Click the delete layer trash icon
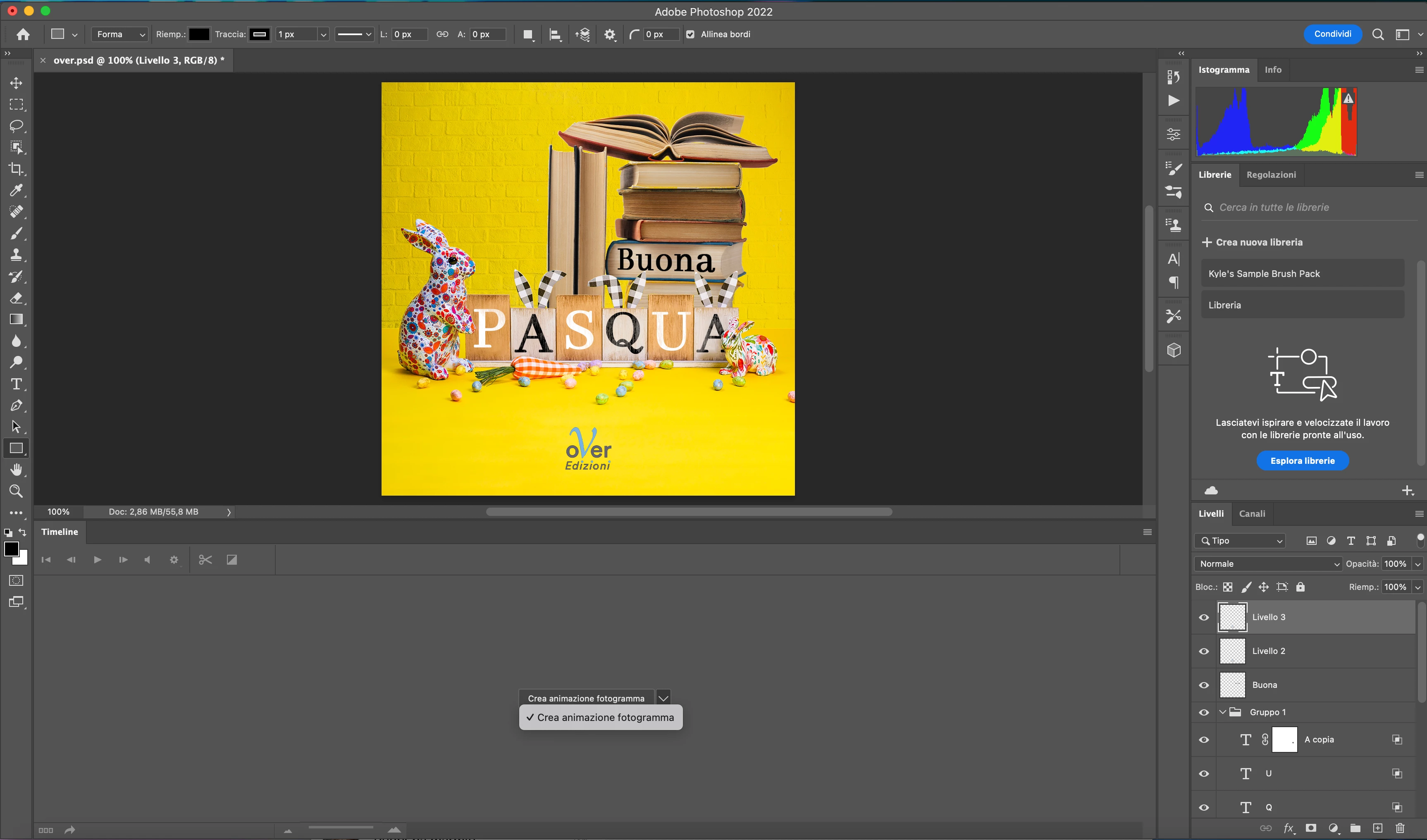This screenshot has height=840, width=1427. pyautogui.click(x=1400, y=828)
